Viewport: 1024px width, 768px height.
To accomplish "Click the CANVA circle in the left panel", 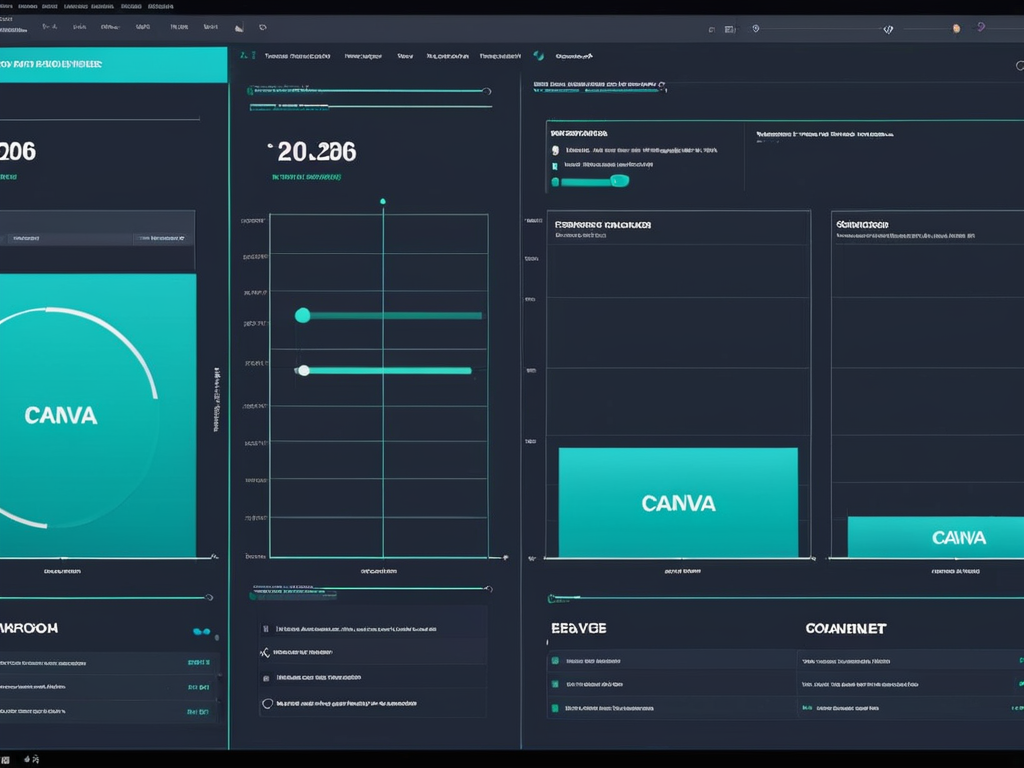I will [62, 416].
